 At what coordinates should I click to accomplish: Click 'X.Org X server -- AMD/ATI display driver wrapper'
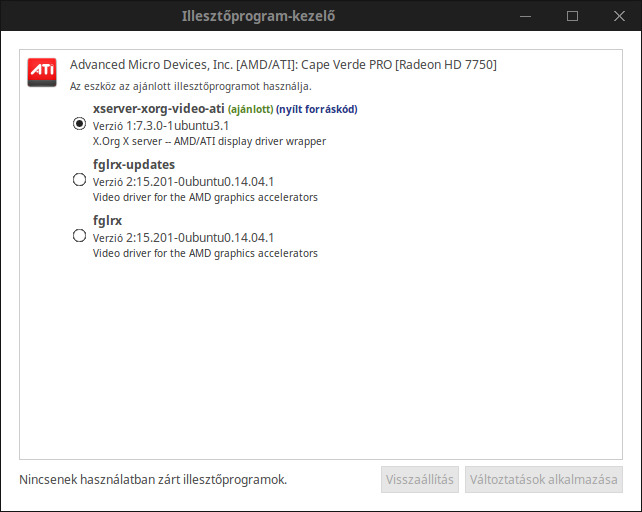[209, 141]
